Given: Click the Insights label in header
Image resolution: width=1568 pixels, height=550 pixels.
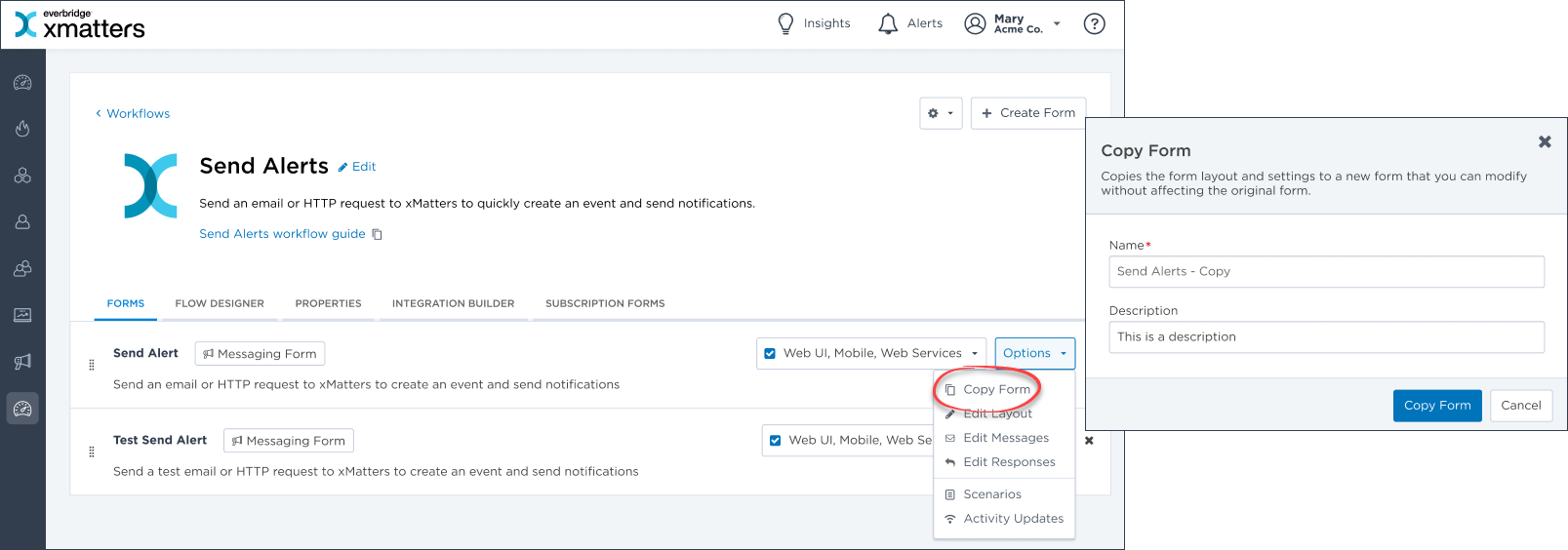Looking at the screenshot, I should [827, 23].
